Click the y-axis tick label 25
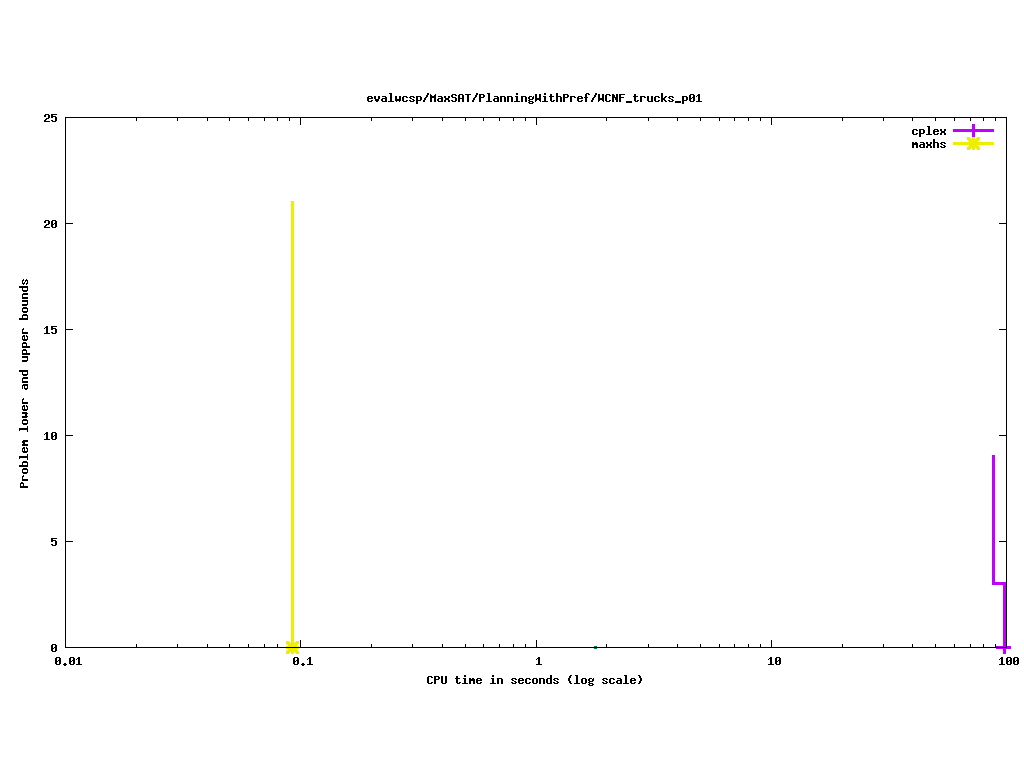This screenshot has width=1024, height=768. [x=49, y=118]
